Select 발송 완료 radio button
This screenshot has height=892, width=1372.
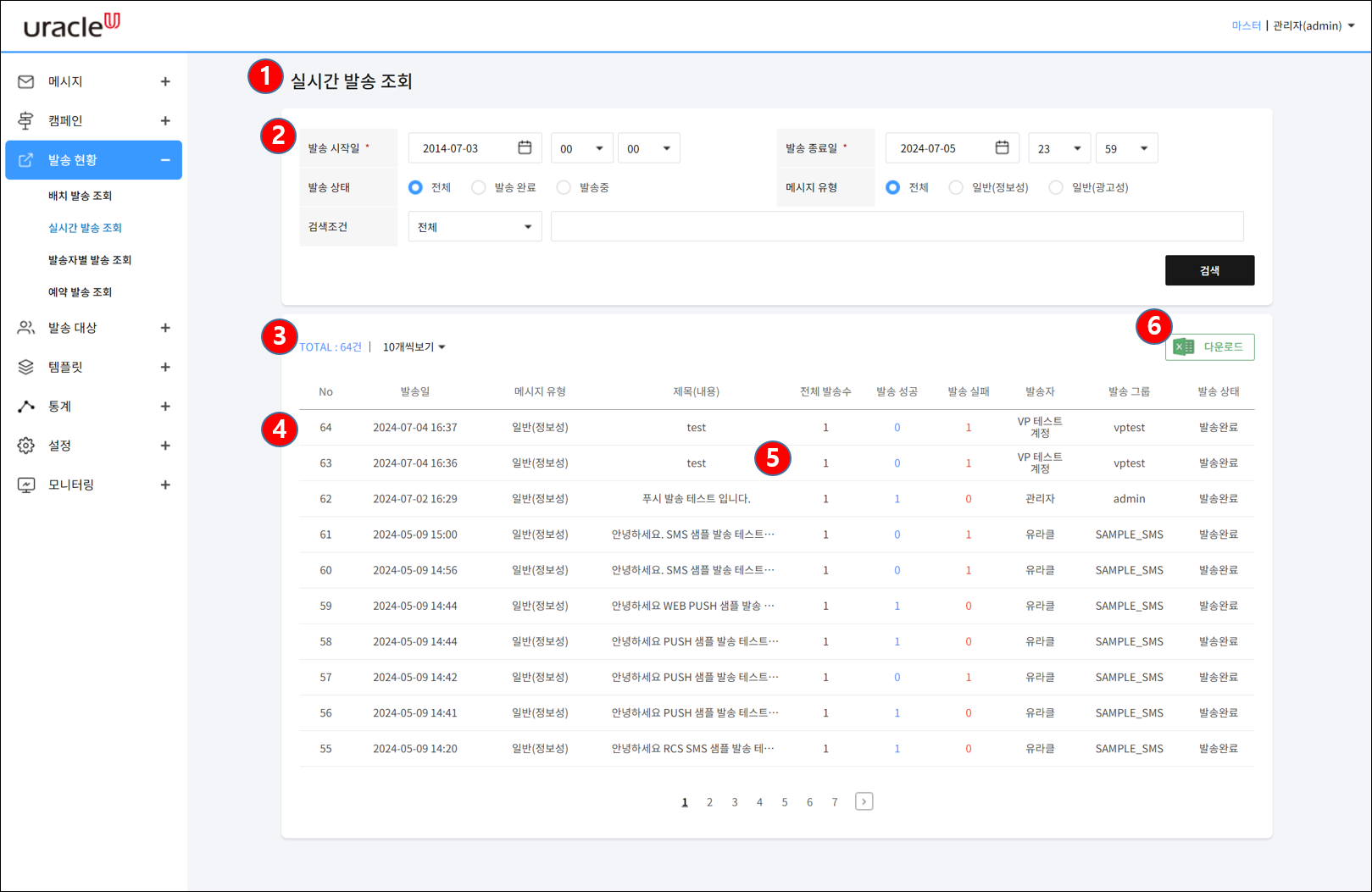point(479,187)
